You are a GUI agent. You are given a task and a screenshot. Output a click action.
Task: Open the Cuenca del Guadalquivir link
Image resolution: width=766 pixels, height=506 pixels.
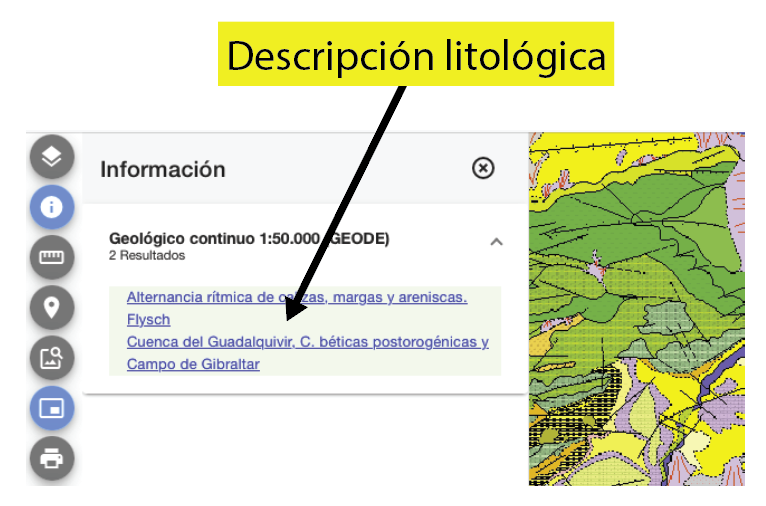(307, 342)
